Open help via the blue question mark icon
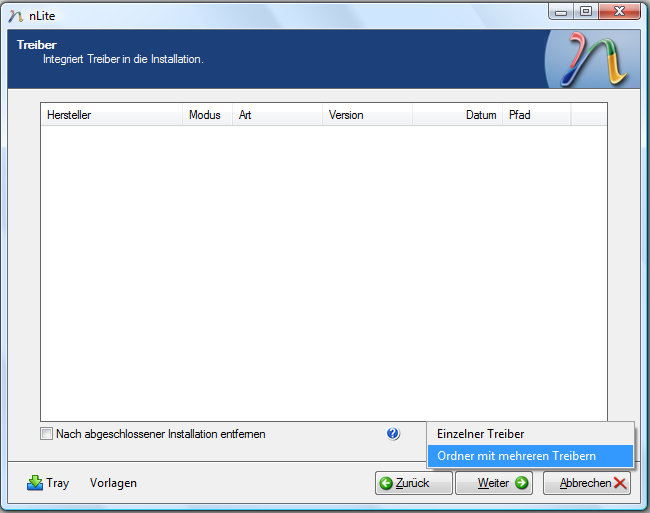The height and width of the screenshot is (513, 650). pos(393,434)
